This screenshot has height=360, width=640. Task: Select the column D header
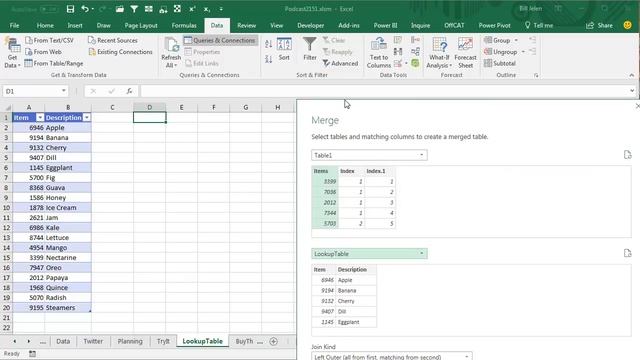149,107
